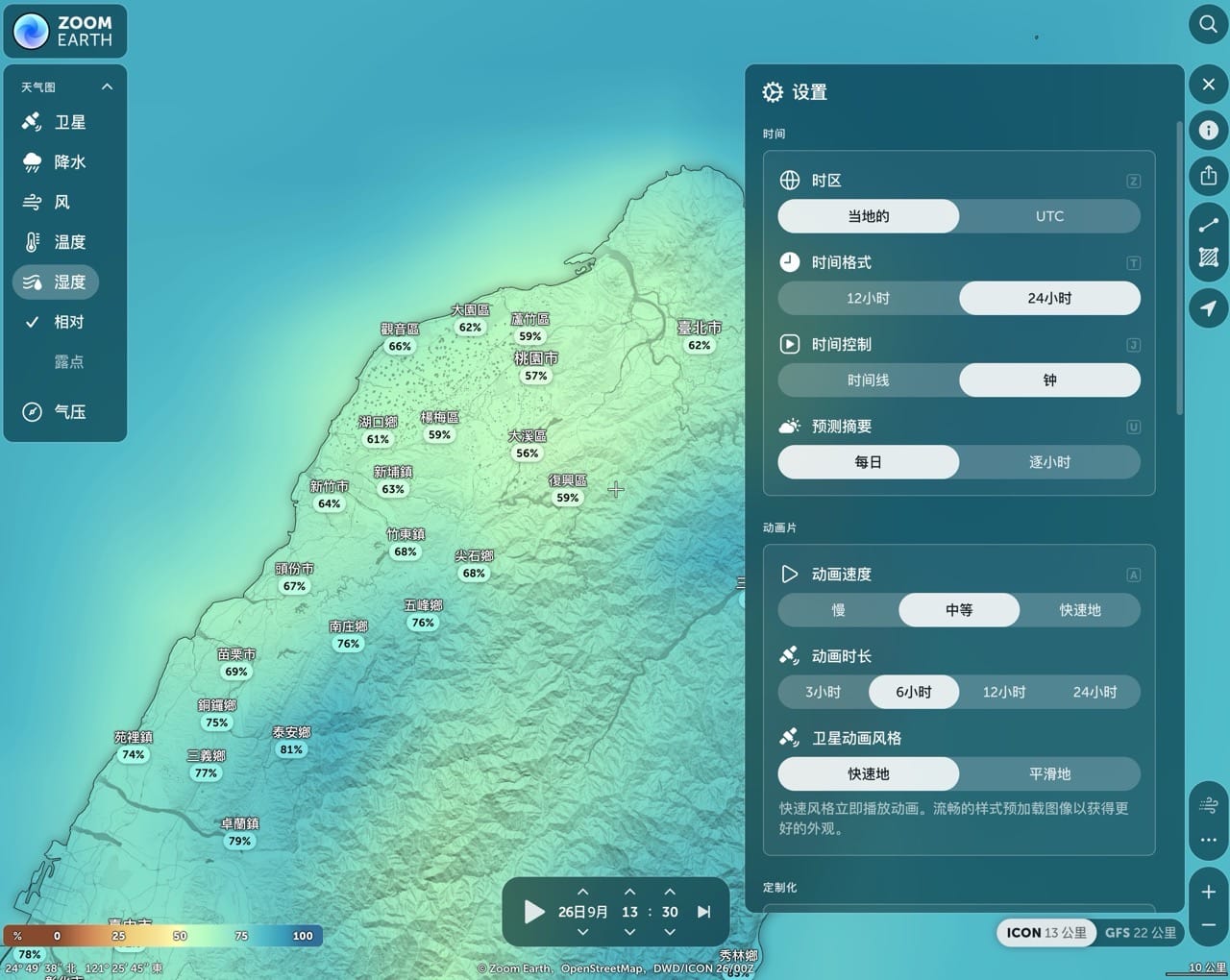Select 12小时 time format
The image size is (1230, 980).
[868, 298]
